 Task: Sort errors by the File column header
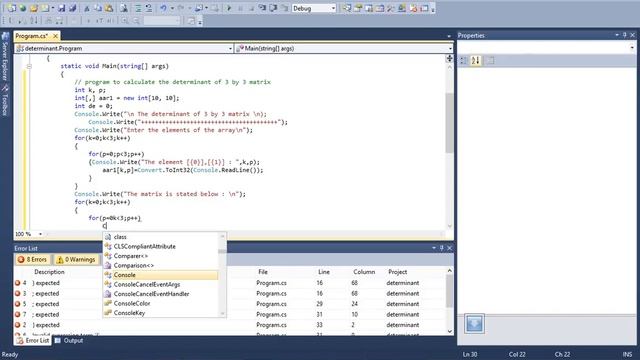click(263, 271)
